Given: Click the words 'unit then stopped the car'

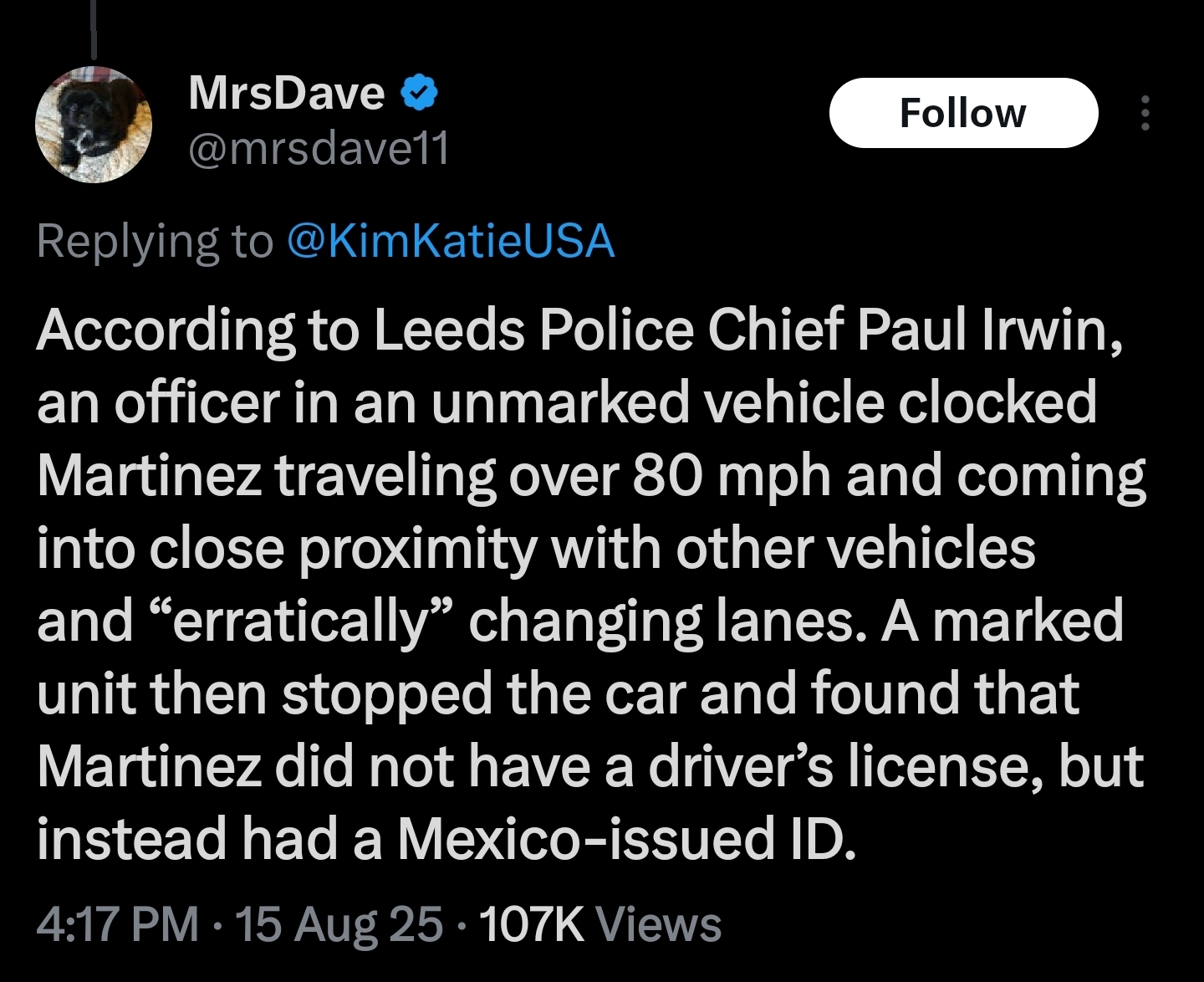Looking at the screenshot, I should [x=362, y=694].
